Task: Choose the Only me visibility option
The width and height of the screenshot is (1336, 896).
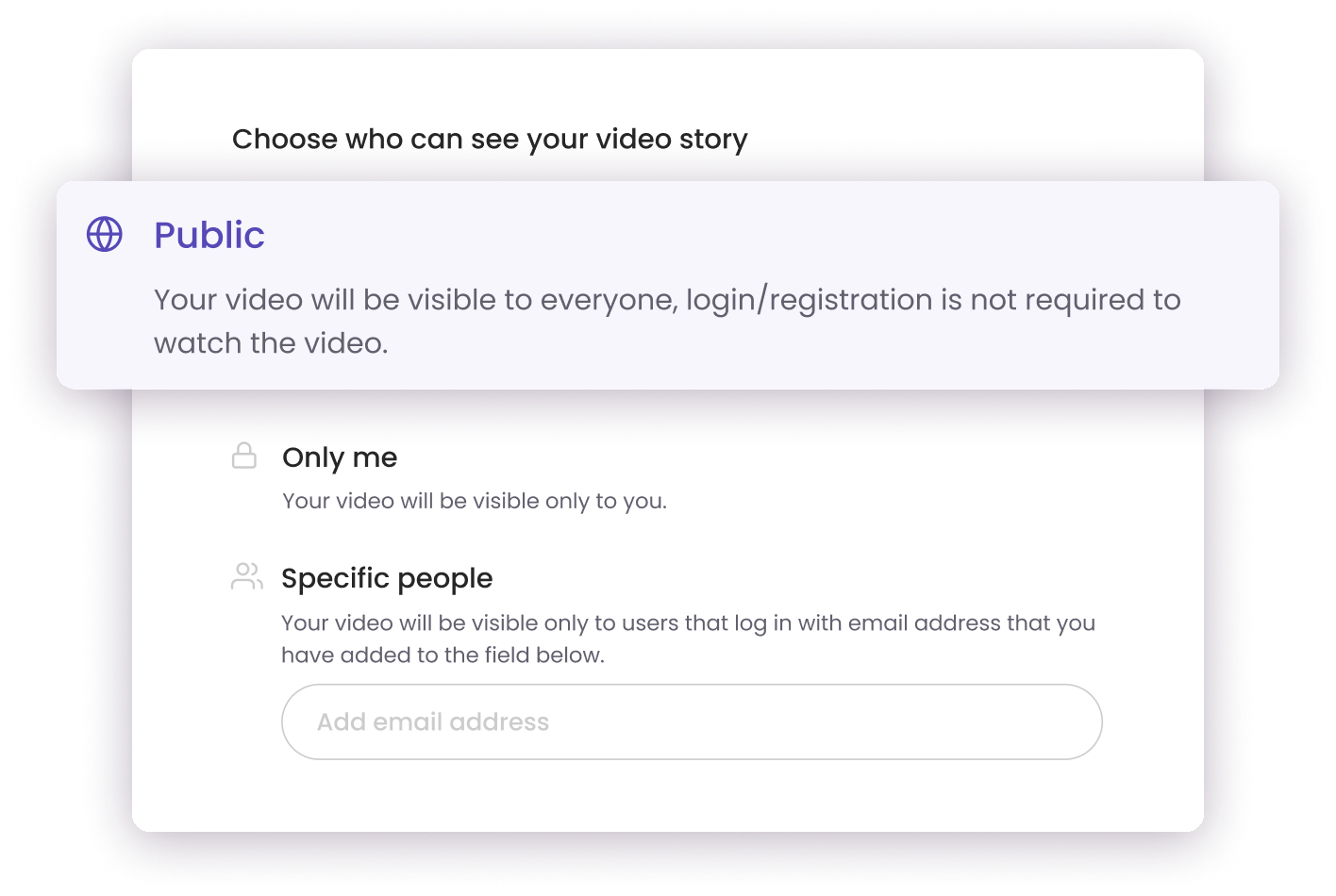Action: tap(340, 457)
